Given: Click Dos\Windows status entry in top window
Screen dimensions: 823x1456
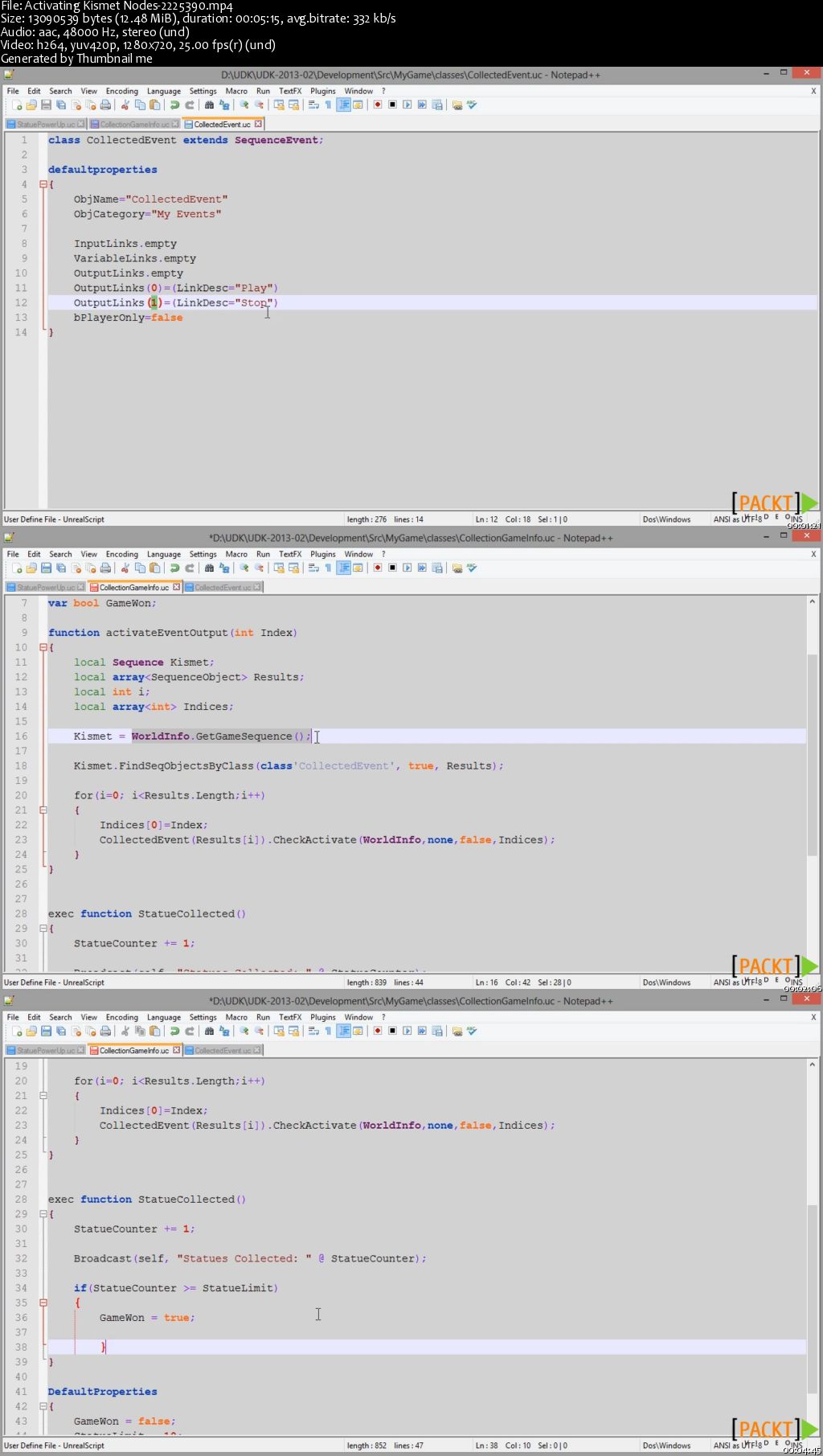Looking at the screenshot, I should 666,519.
